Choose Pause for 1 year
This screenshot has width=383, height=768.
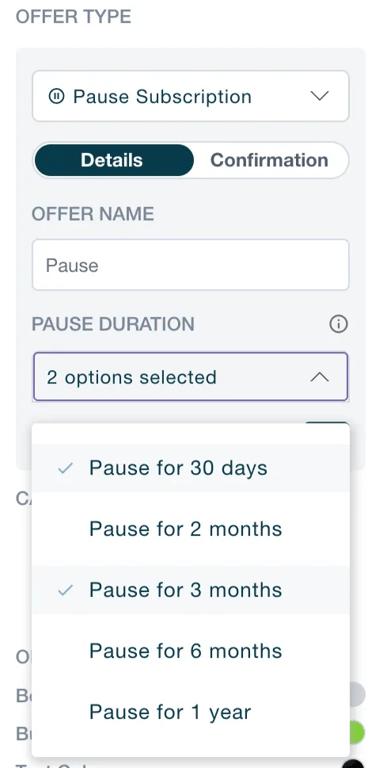coord(191,712)
